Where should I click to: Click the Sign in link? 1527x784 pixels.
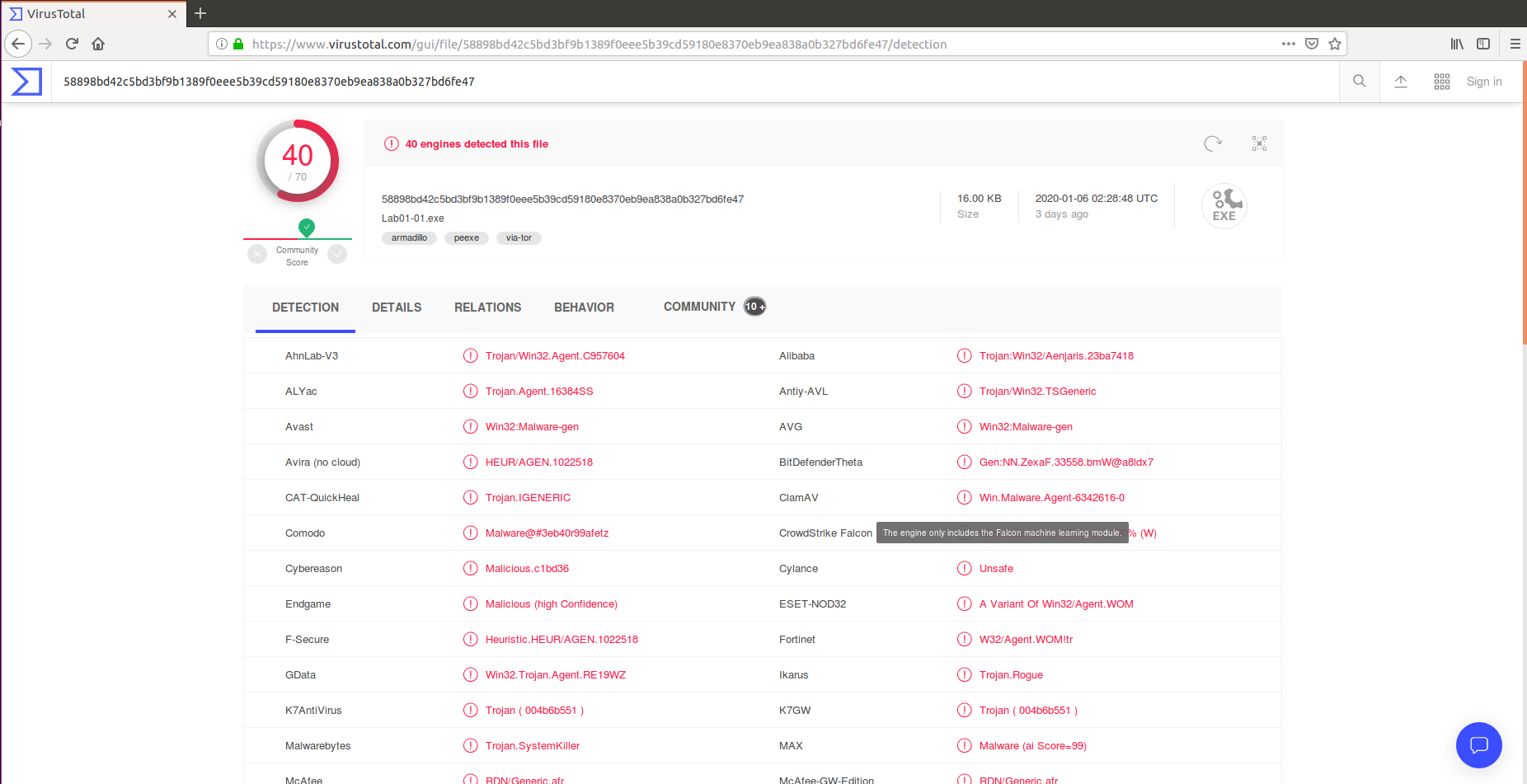point(1484,82)
